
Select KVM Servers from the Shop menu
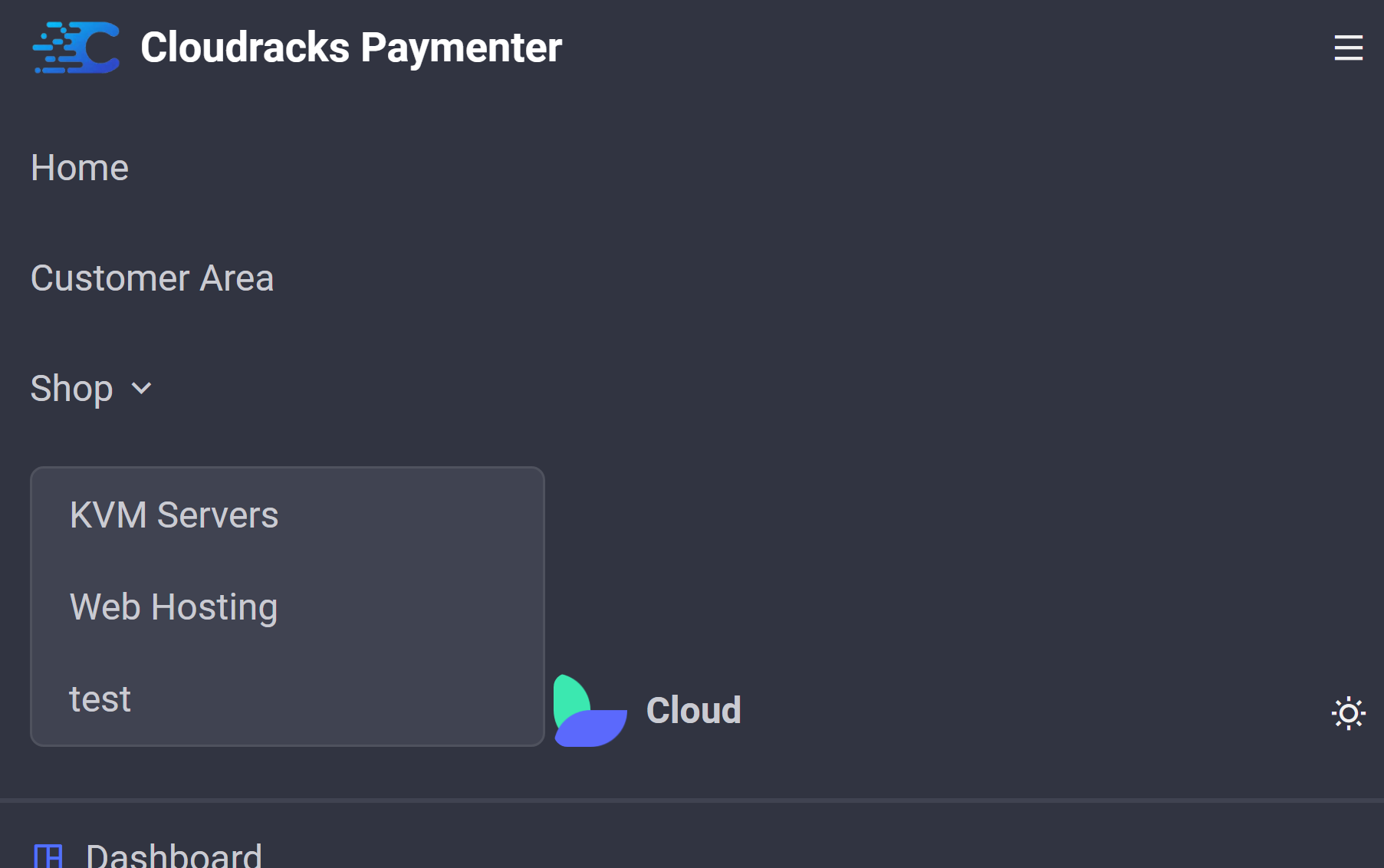tap(174, 515)
